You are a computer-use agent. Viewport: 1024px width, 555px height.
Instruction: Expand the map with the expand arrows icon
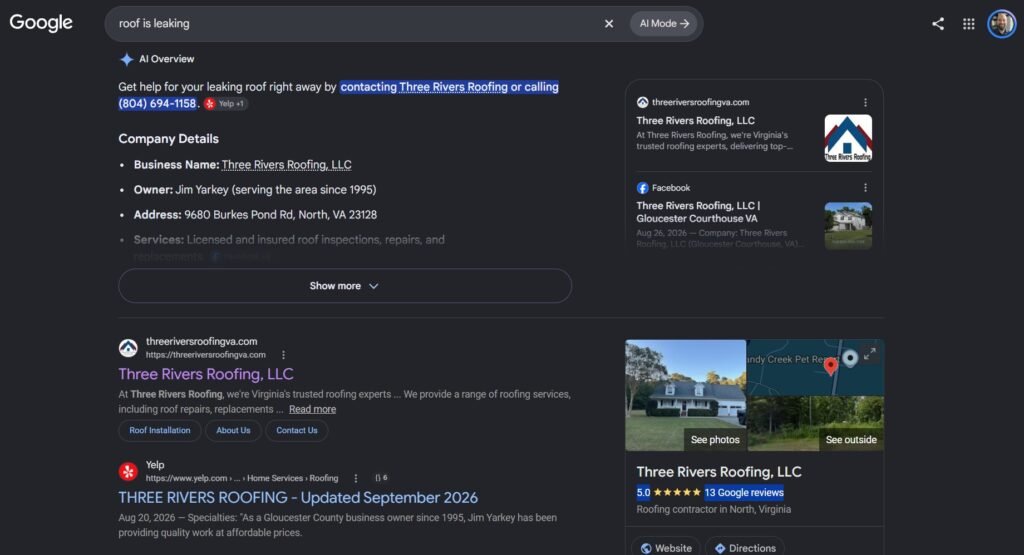click(870, 354)
